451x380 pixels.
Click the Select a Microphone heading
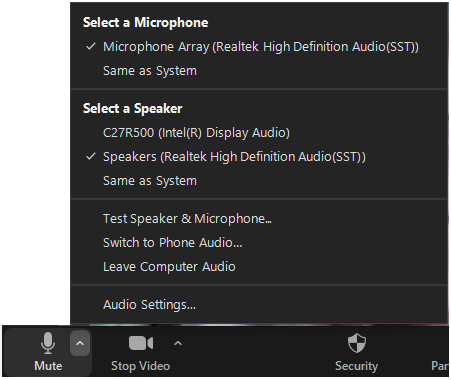tap(146, 23)
